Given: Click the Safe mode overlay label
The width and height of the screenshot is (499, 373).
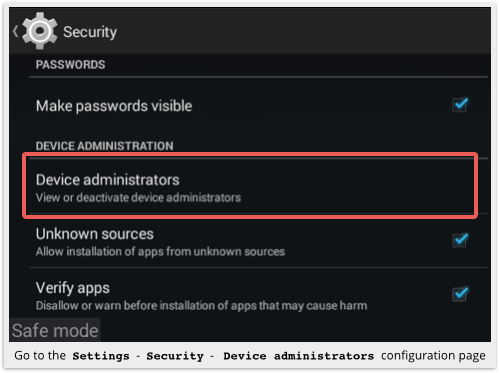Looking at the screenshot, I should 55,330.
